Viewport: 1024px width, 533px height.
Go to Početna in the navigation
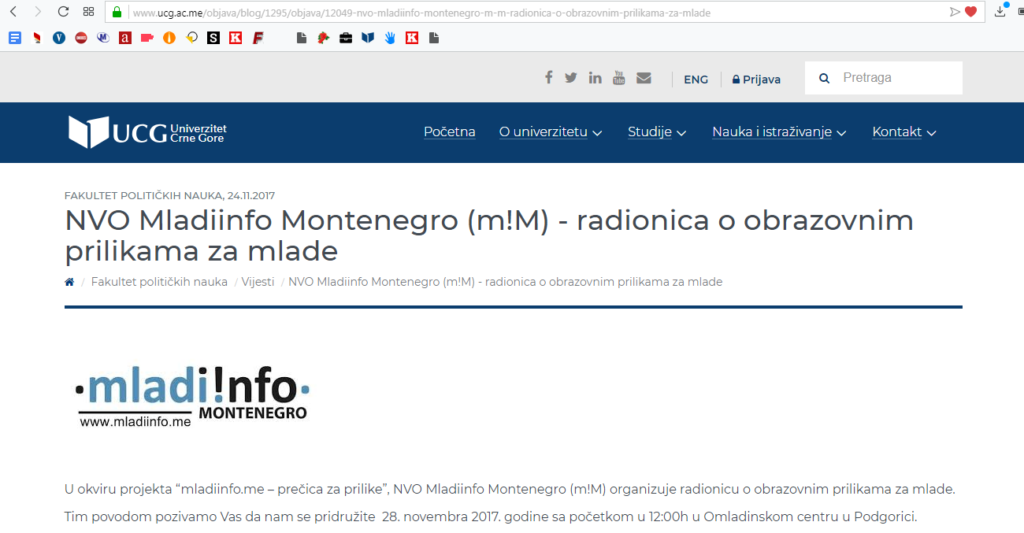449,132
